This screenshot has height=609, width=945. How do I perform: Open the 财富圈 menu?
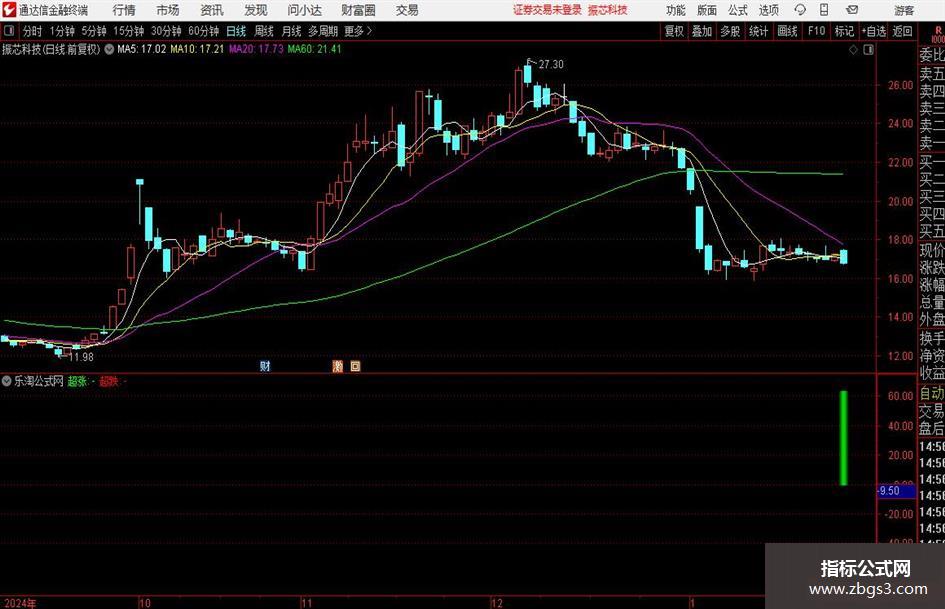tap(358, 10)
